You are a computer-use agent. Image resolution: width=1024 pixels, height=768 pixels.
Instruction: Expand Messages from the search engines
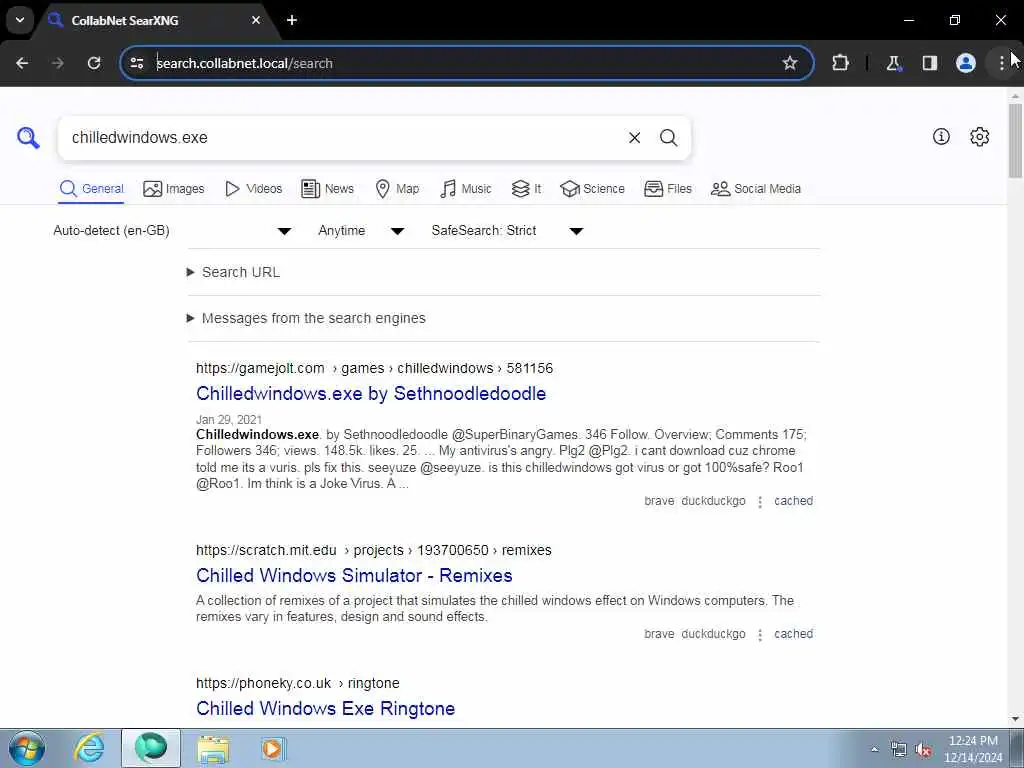pos(306,318)
